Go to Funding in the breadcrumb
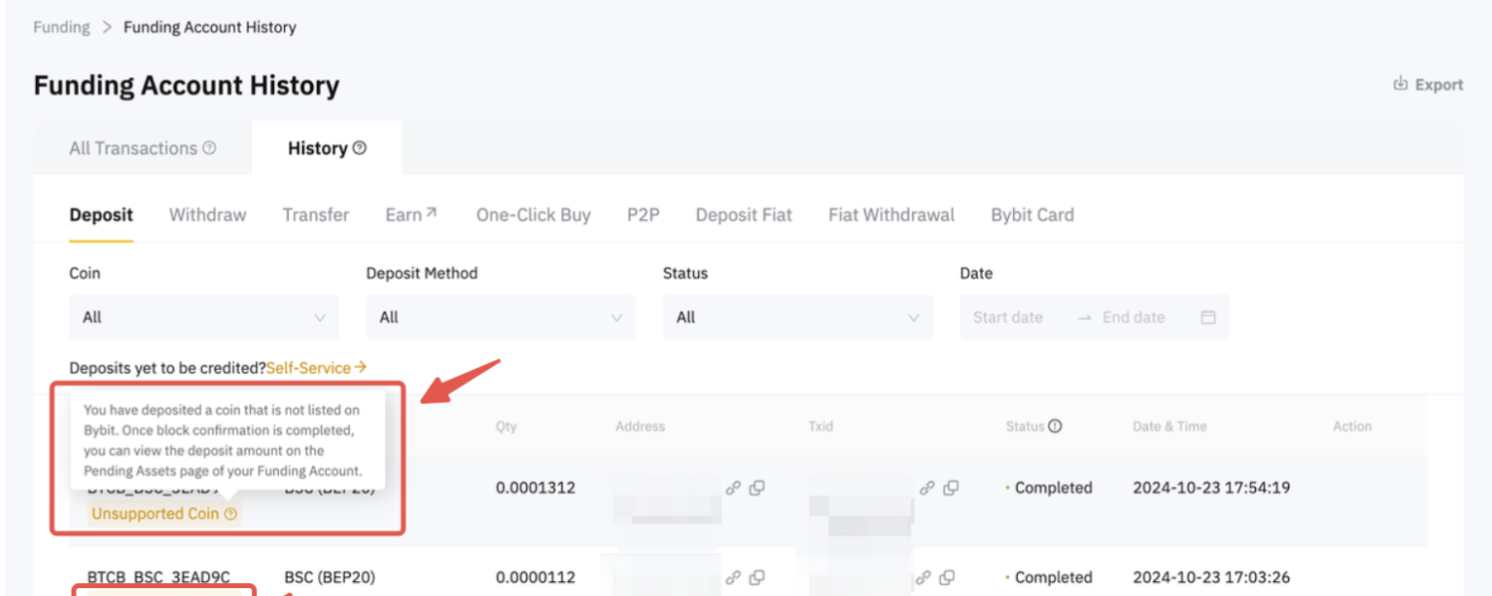1492x596 pixels. coord(61,27)
